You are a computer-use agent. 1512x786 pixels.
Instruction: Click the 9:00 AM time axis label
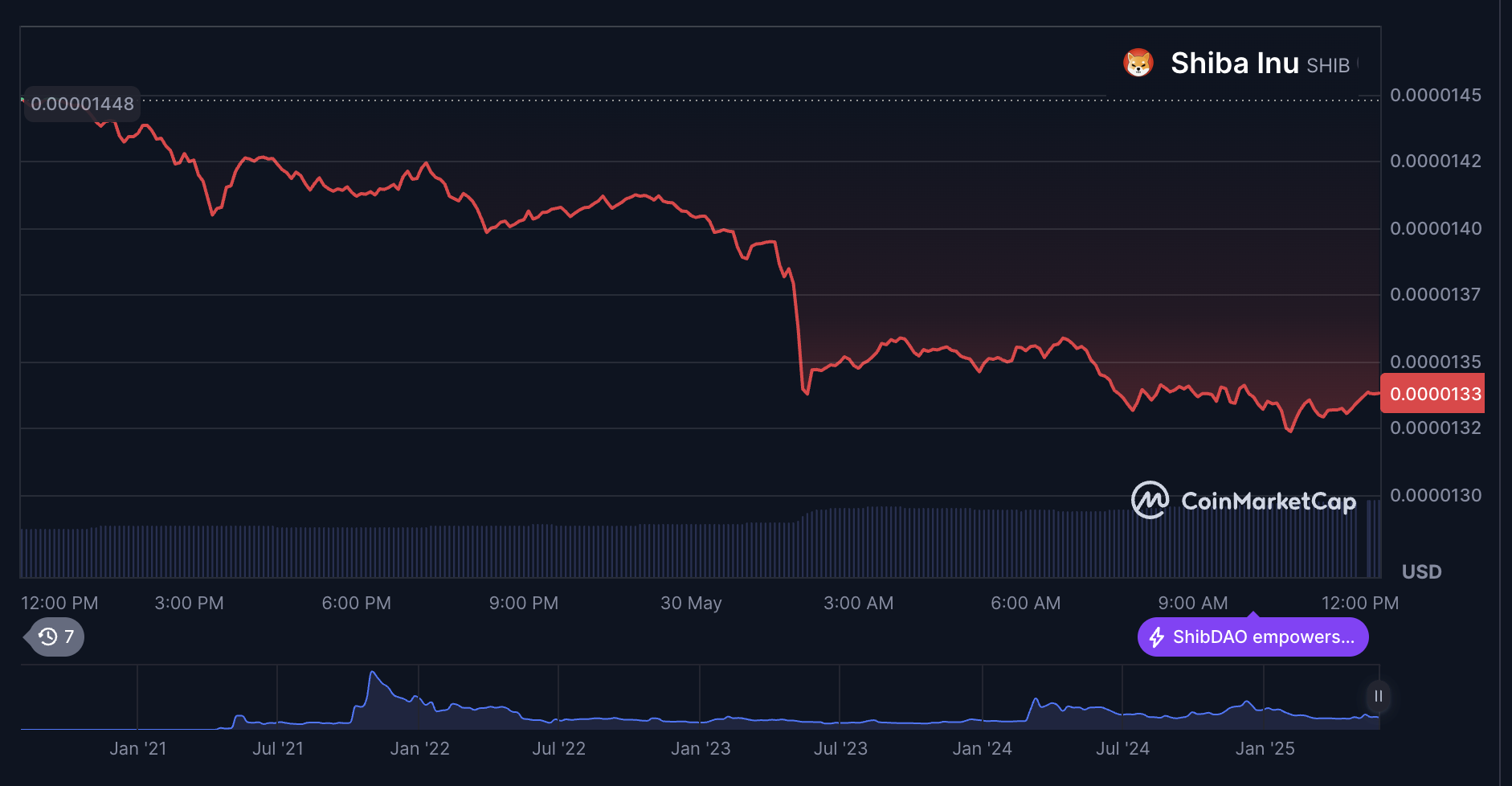(x=1192, y=603)
